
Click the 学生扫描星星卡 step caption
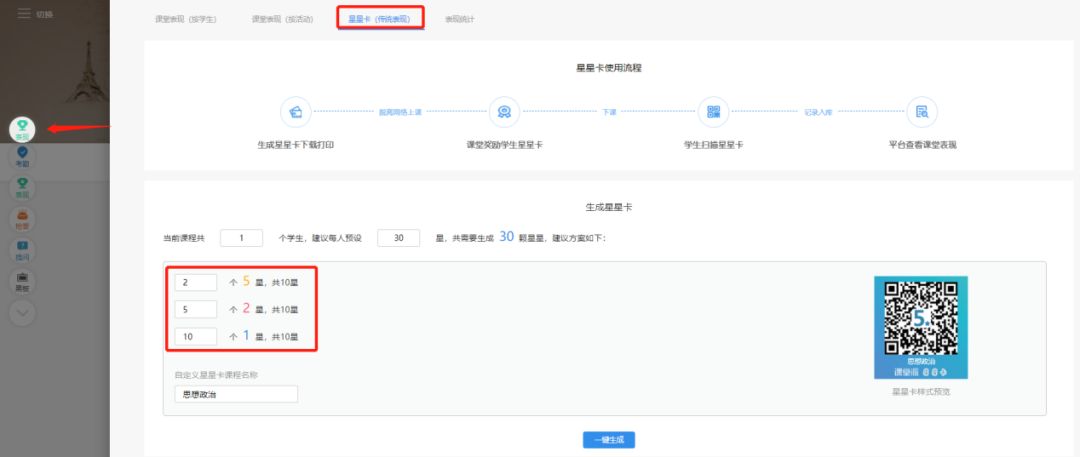coord(713,145)
